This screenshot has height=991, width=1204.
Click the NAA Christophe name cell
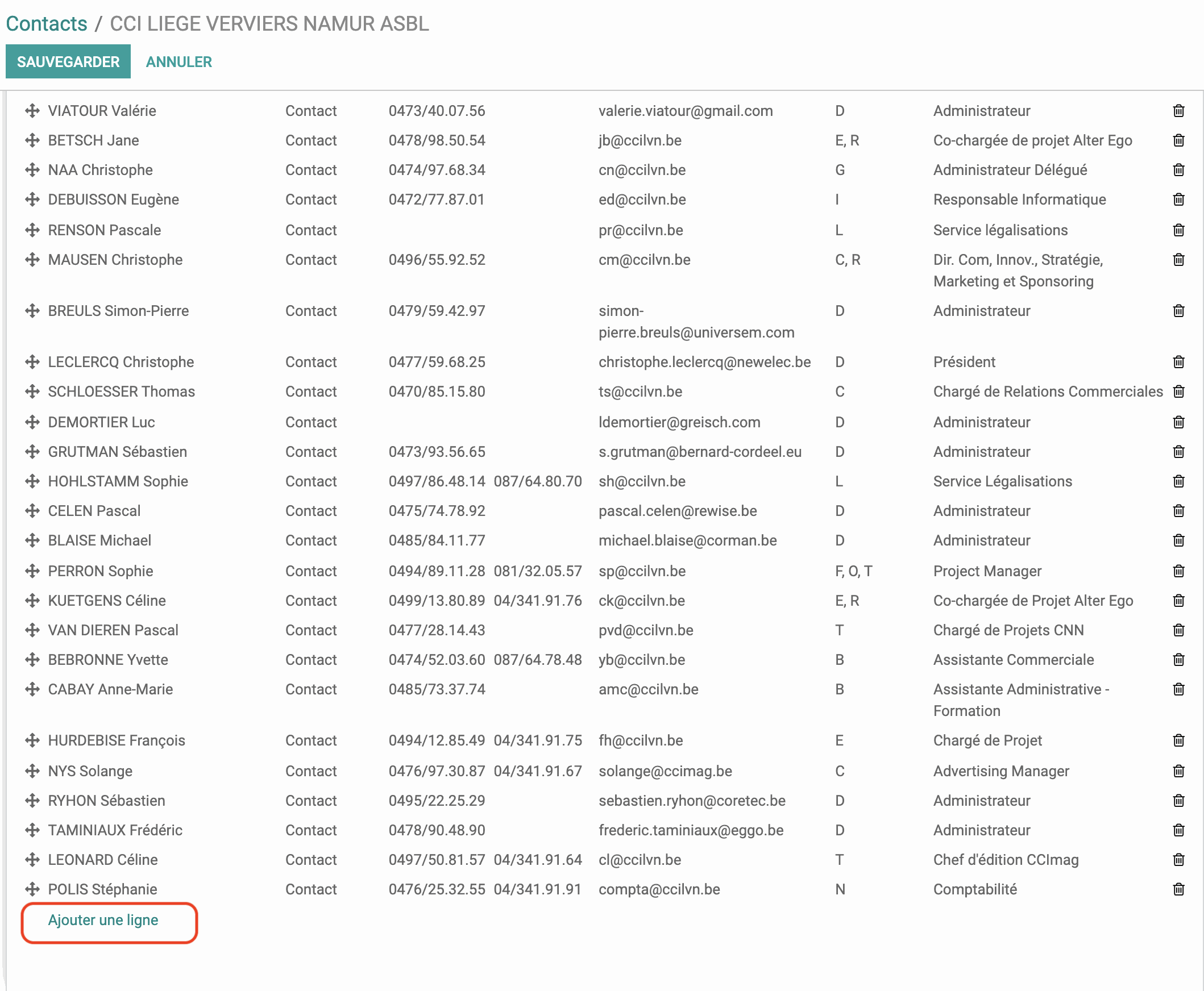pos(101,170)
